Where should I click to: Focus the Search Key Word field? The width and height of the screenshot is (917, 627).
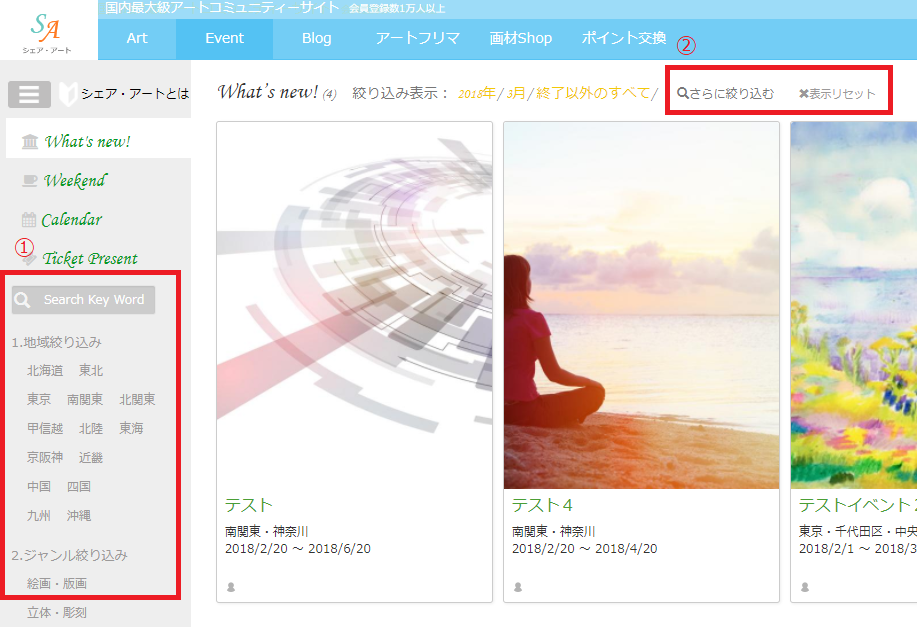click(84, 300)
